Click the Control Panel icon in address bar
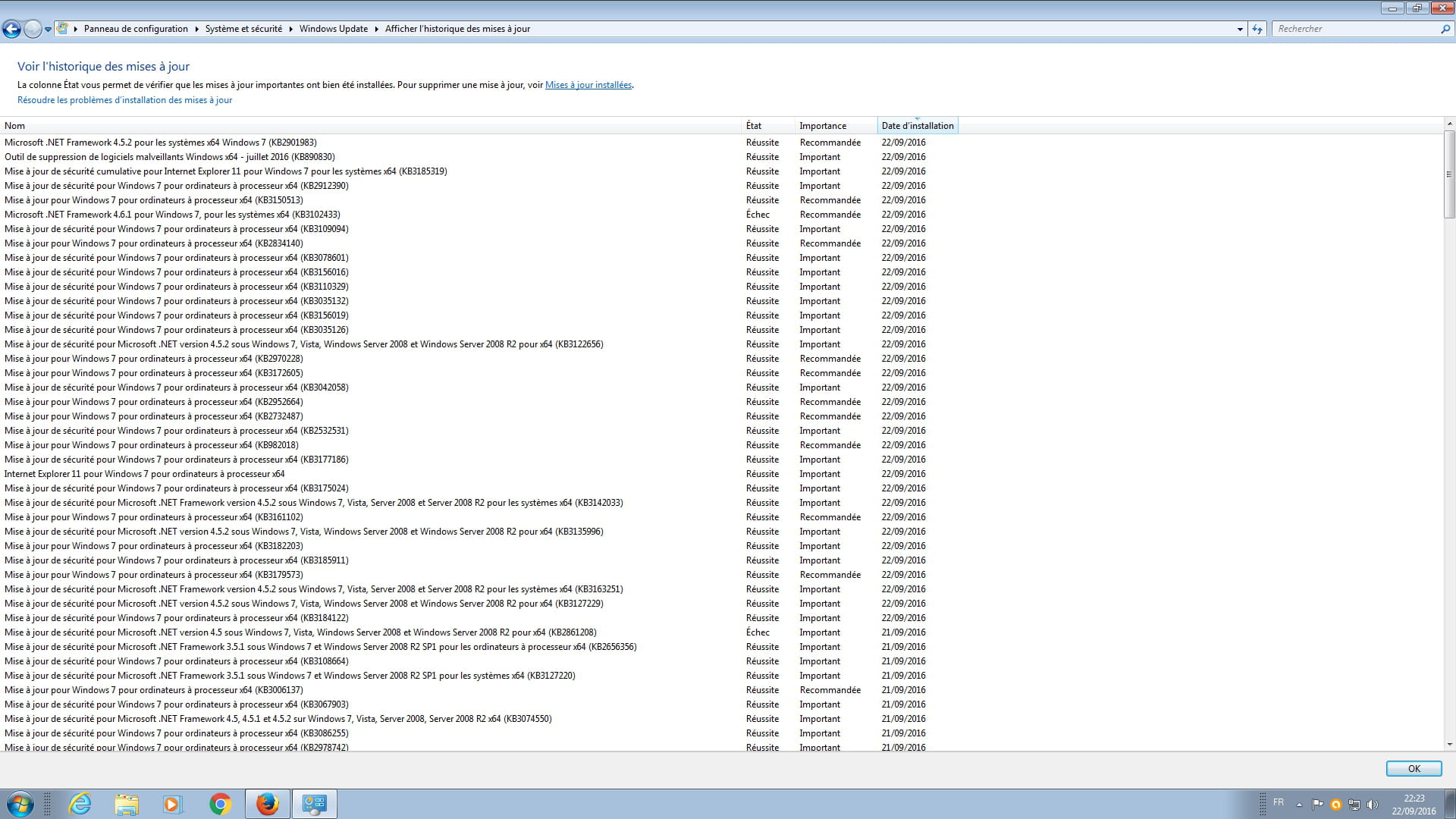 63,29
